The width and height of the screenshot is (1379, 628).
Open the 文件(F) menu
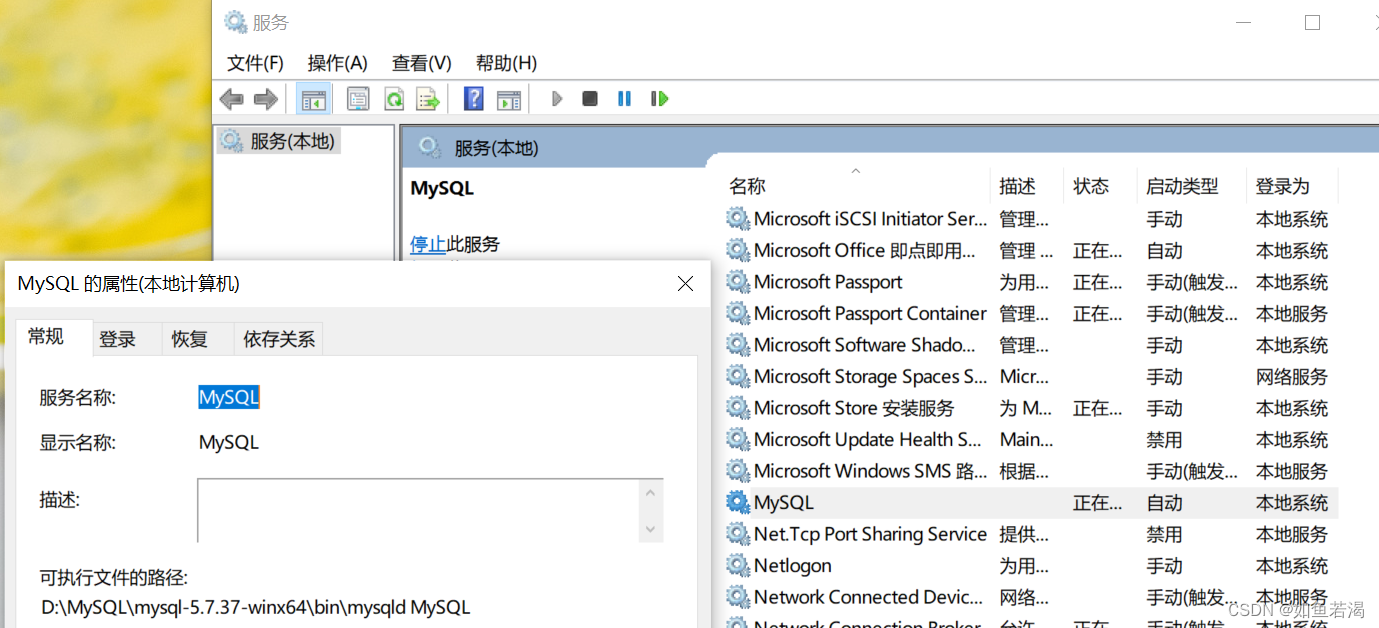(x=255, y=63)
